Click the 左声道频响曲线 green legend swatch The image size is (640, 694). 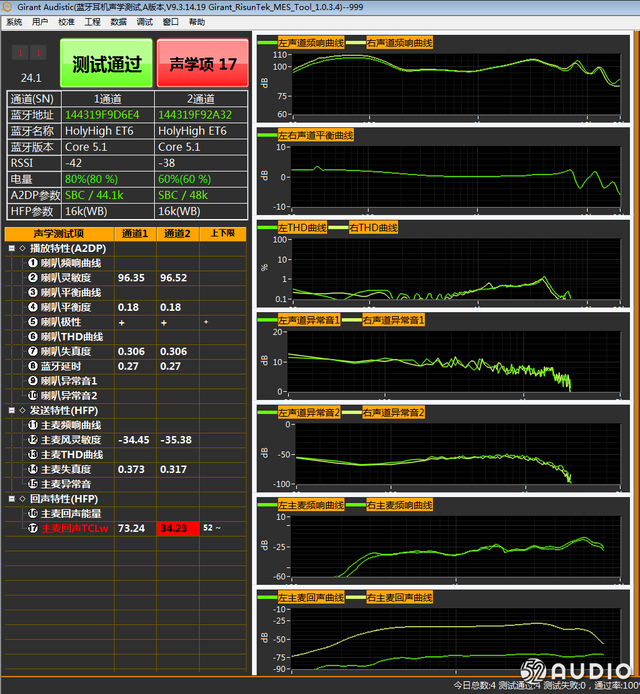[267, 42]
